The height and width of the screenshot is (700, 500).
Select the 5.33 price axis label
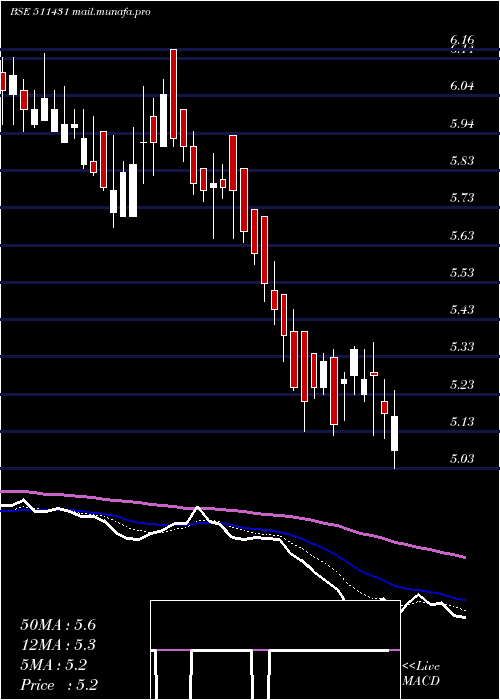(462, 346)
